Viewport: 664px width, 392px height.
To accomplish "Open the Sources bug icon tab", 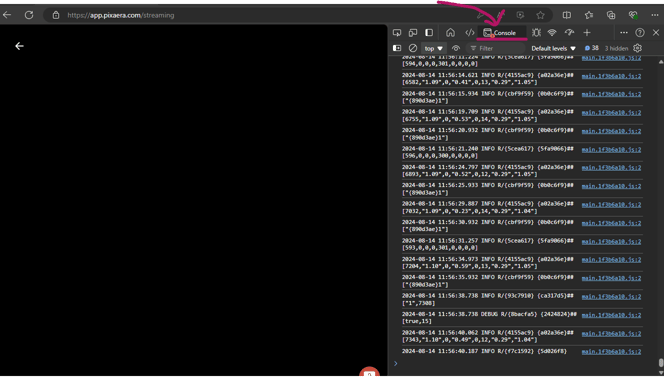I will [x=536, y=33].
